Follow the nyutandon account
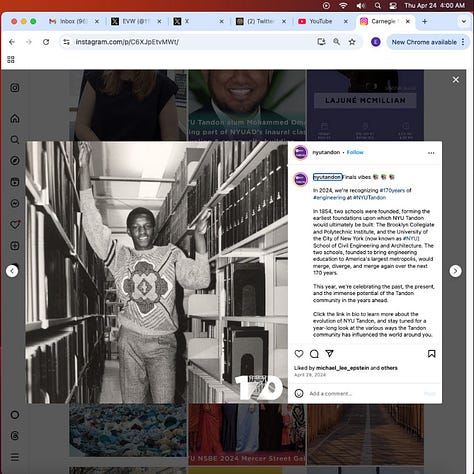The width and height of the screenshot is (474, 474). (355, 152)
